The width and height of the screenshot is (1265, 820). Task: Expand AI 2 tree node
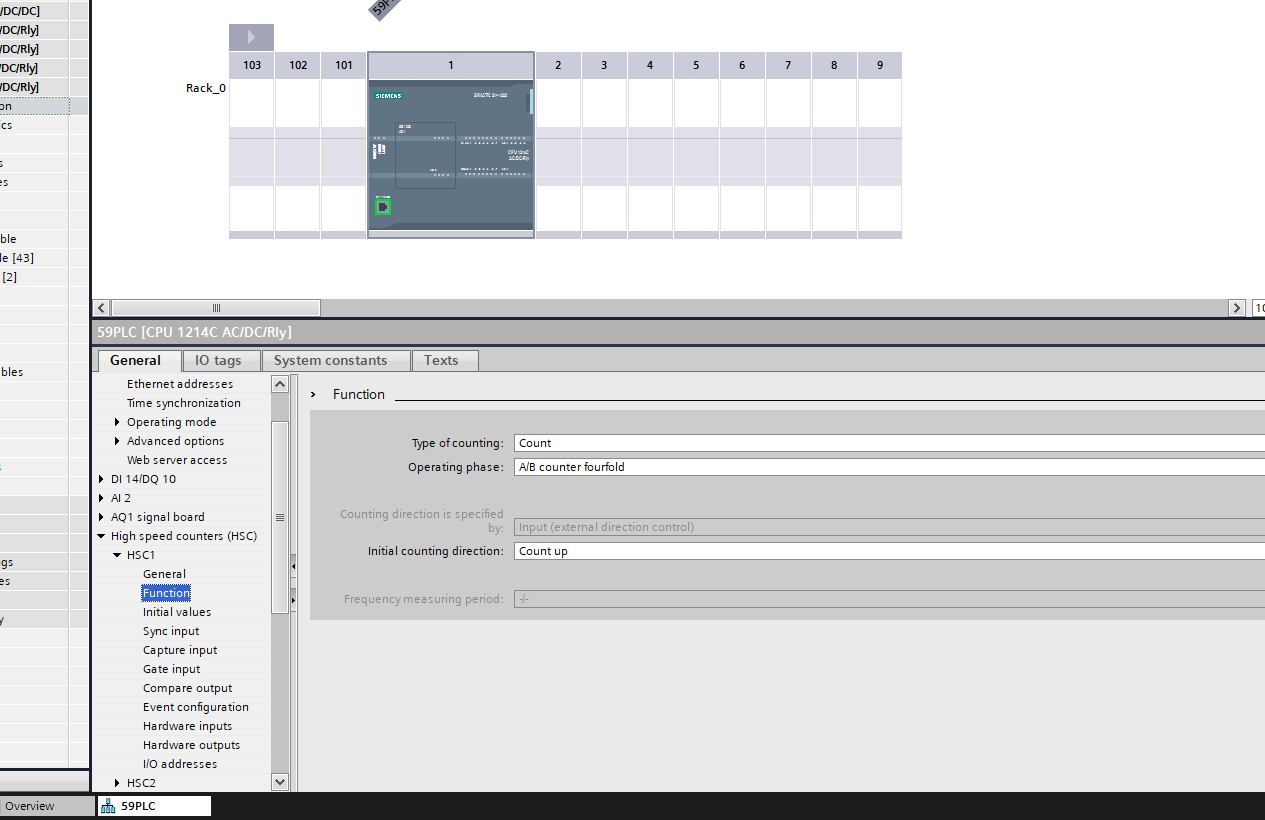point(101,498)
